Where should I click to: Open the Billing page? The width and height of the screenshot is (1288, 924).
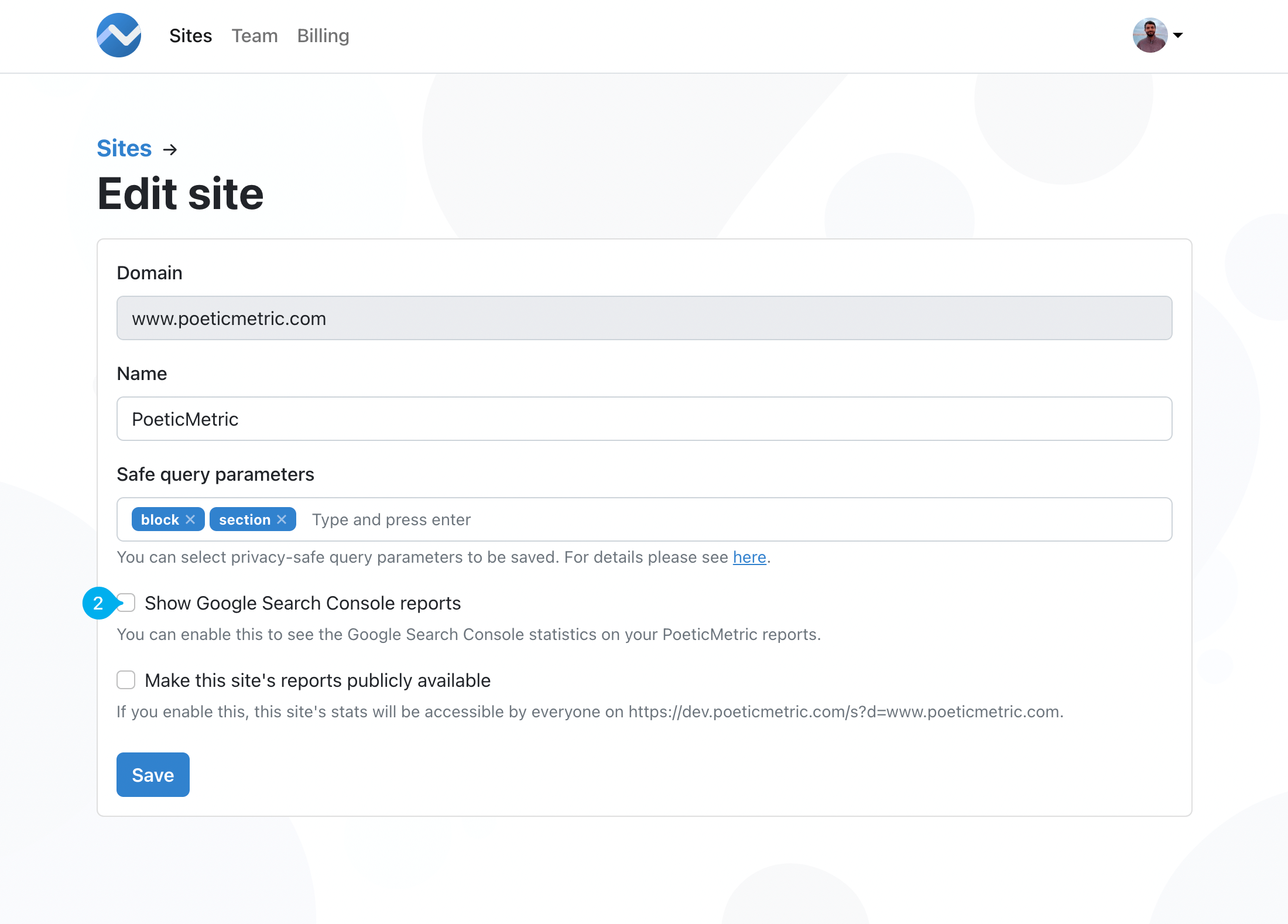pos(323,36)
